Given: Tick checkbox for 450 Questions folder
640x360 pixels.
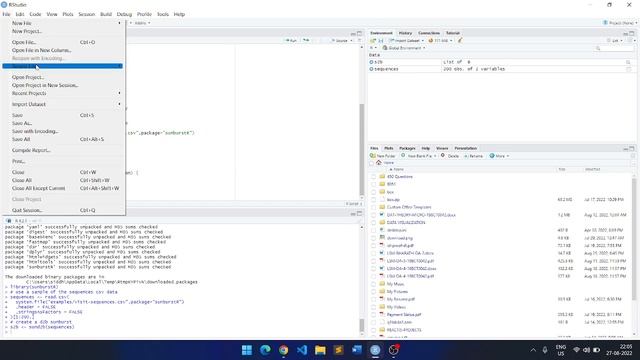Looking at the screenshot, I should pos(373,177).
